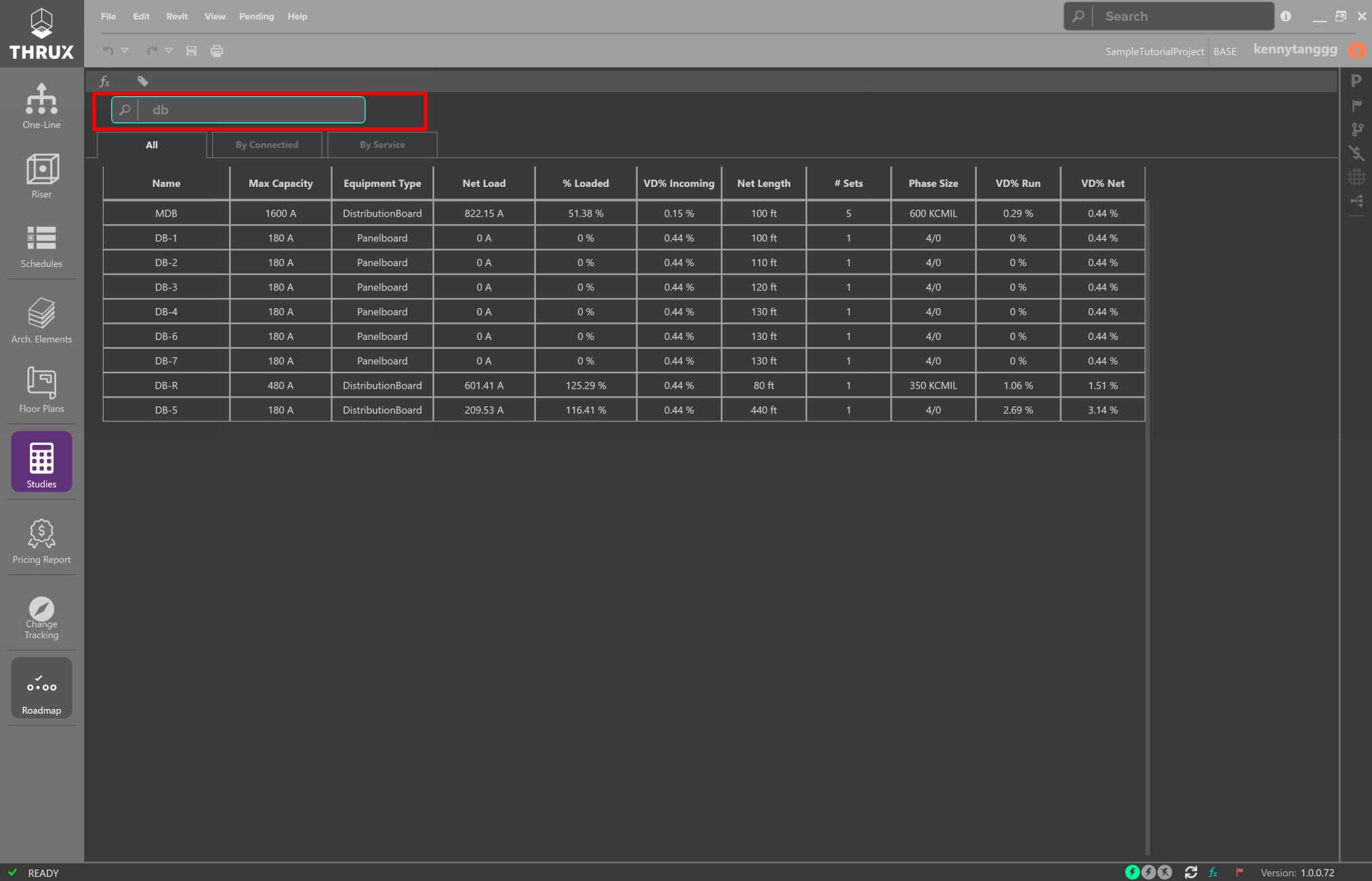This screenshot has height=881, width=1372.
Task: Click the redo arrow icon
Action: (152, 51)
